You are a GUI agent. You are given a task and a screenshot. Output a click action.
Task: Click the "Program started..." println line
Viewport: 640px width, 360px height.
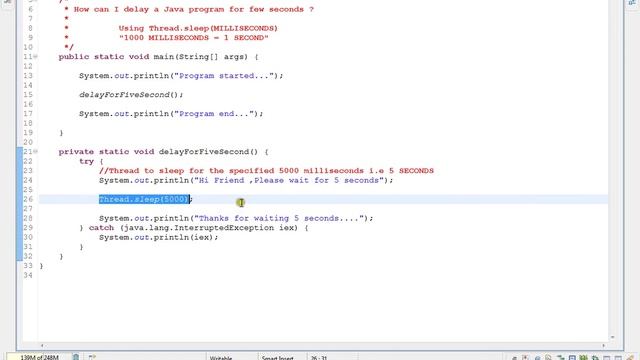click(x=181, y=76)
